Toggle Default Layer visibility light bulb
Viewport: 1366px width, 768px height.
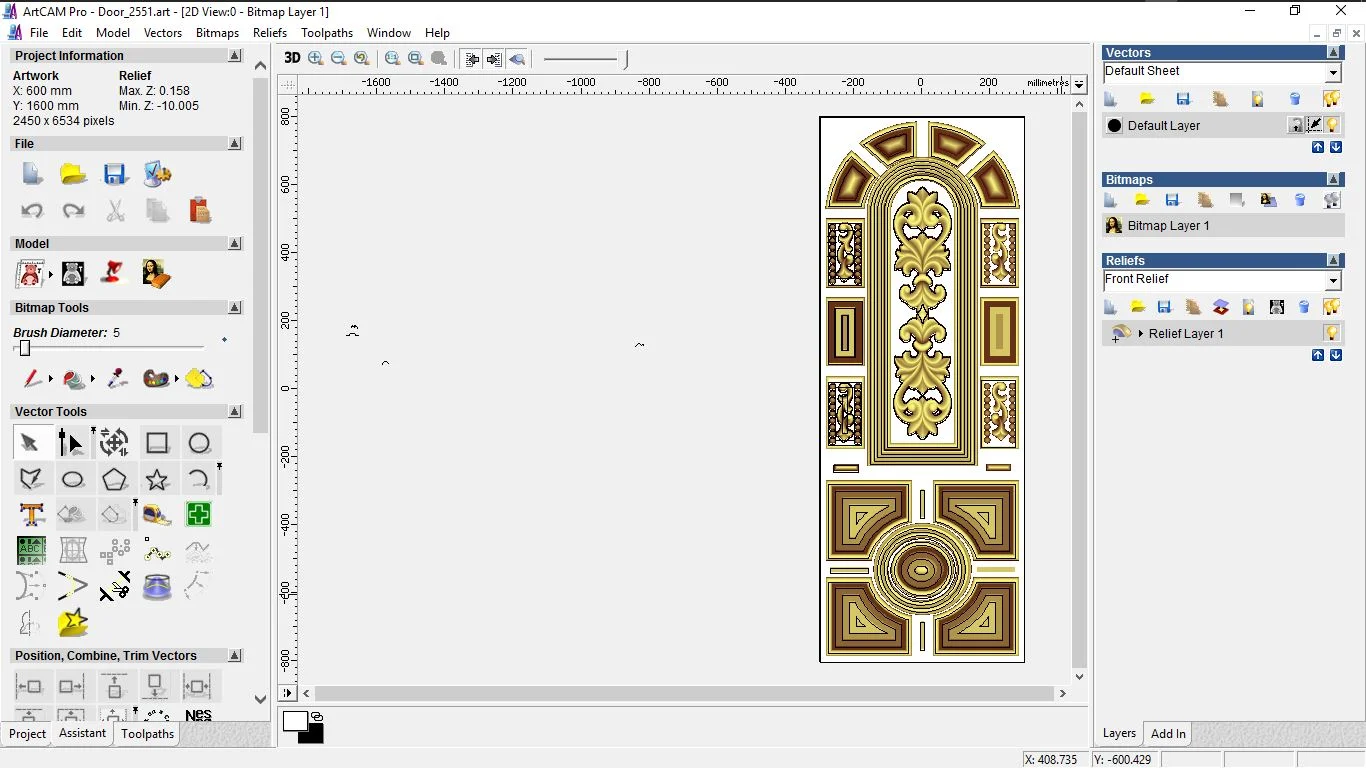point(1332,125)
